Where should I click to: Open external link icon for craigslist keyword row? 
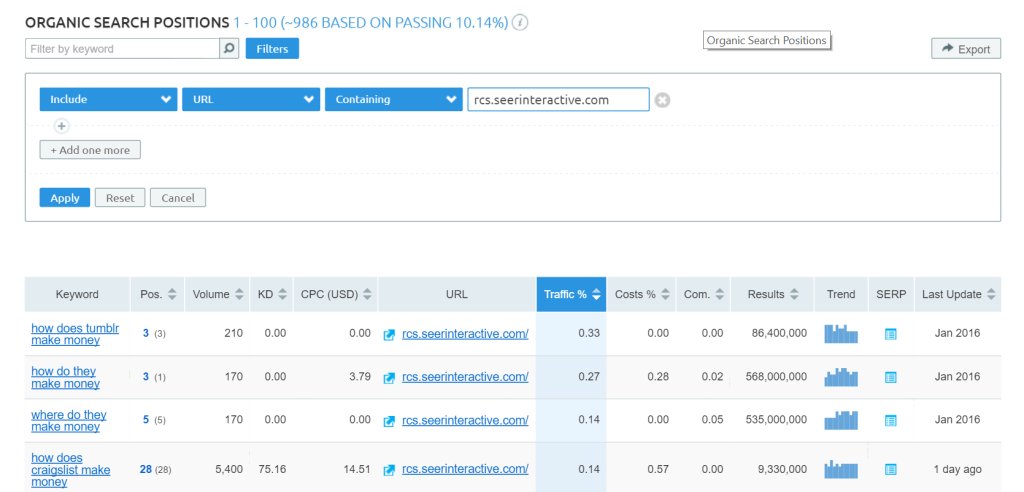pyautogui.click(x=390, y=469)
